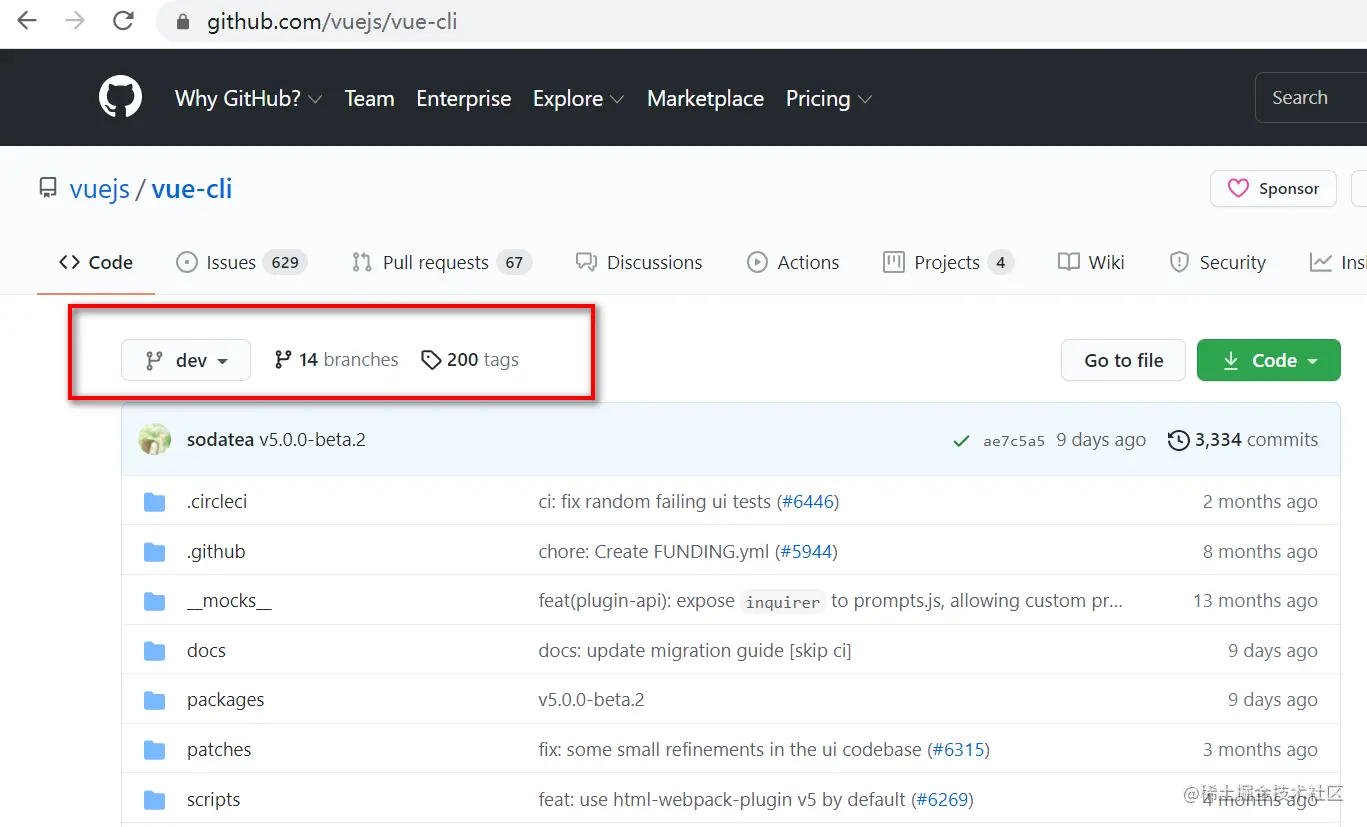Viewport: 1367px width, 827px height.
Task: Open the __mocks__ folder name
Action: coord(229,601)
